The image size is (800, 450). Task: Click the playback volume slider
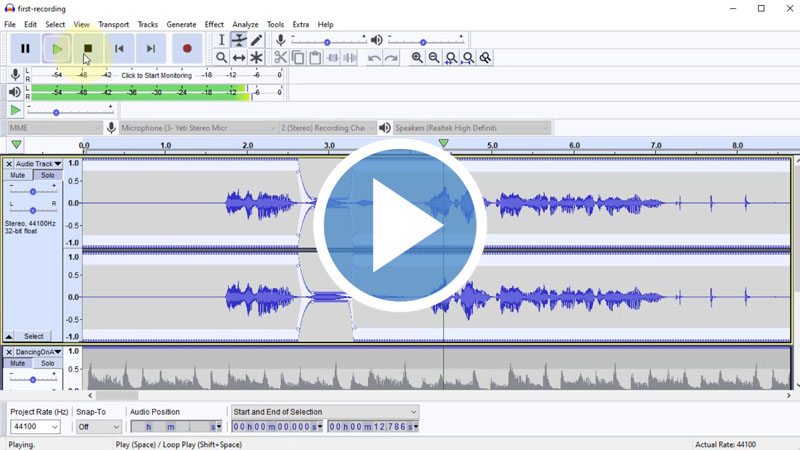coord(422,41)
